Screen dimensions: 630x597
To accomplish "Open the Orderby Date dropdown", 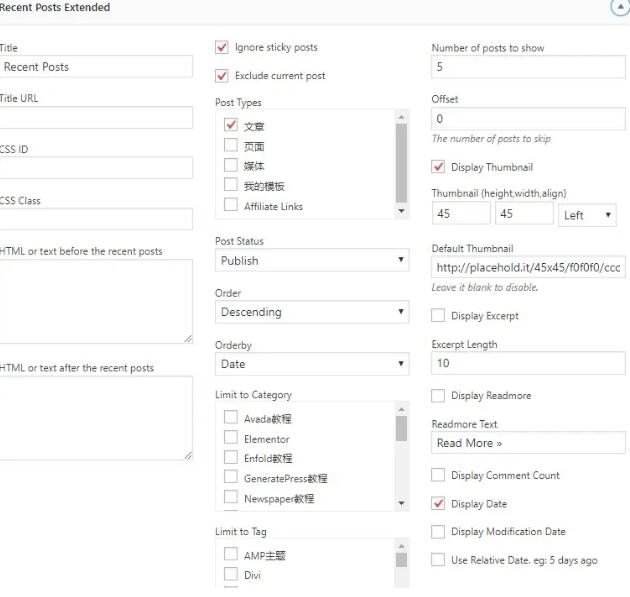I will [312, 364].
